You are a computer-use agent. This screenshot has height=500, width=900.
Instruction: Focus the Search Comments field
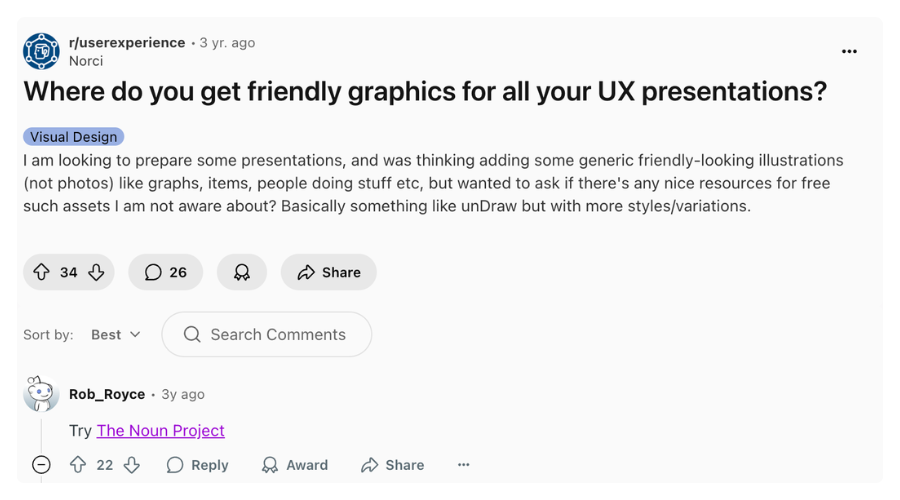tap(267, 334)
